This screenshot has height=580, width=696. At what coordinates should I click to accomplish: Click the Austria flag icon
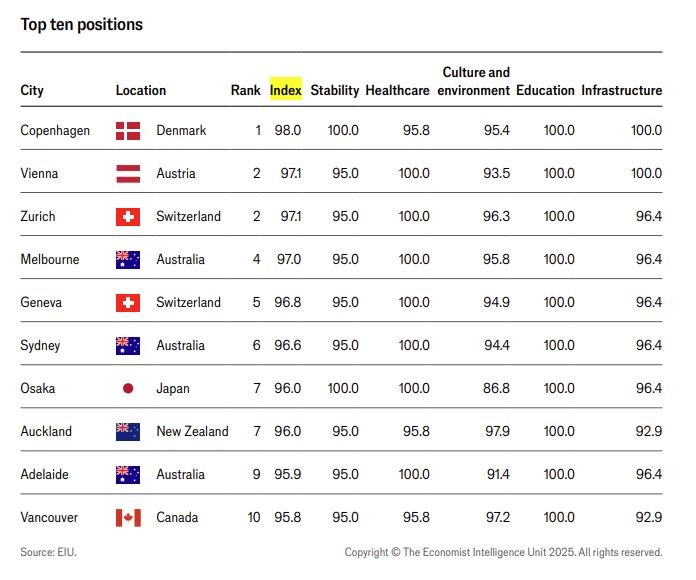click(x=128, y=173)
